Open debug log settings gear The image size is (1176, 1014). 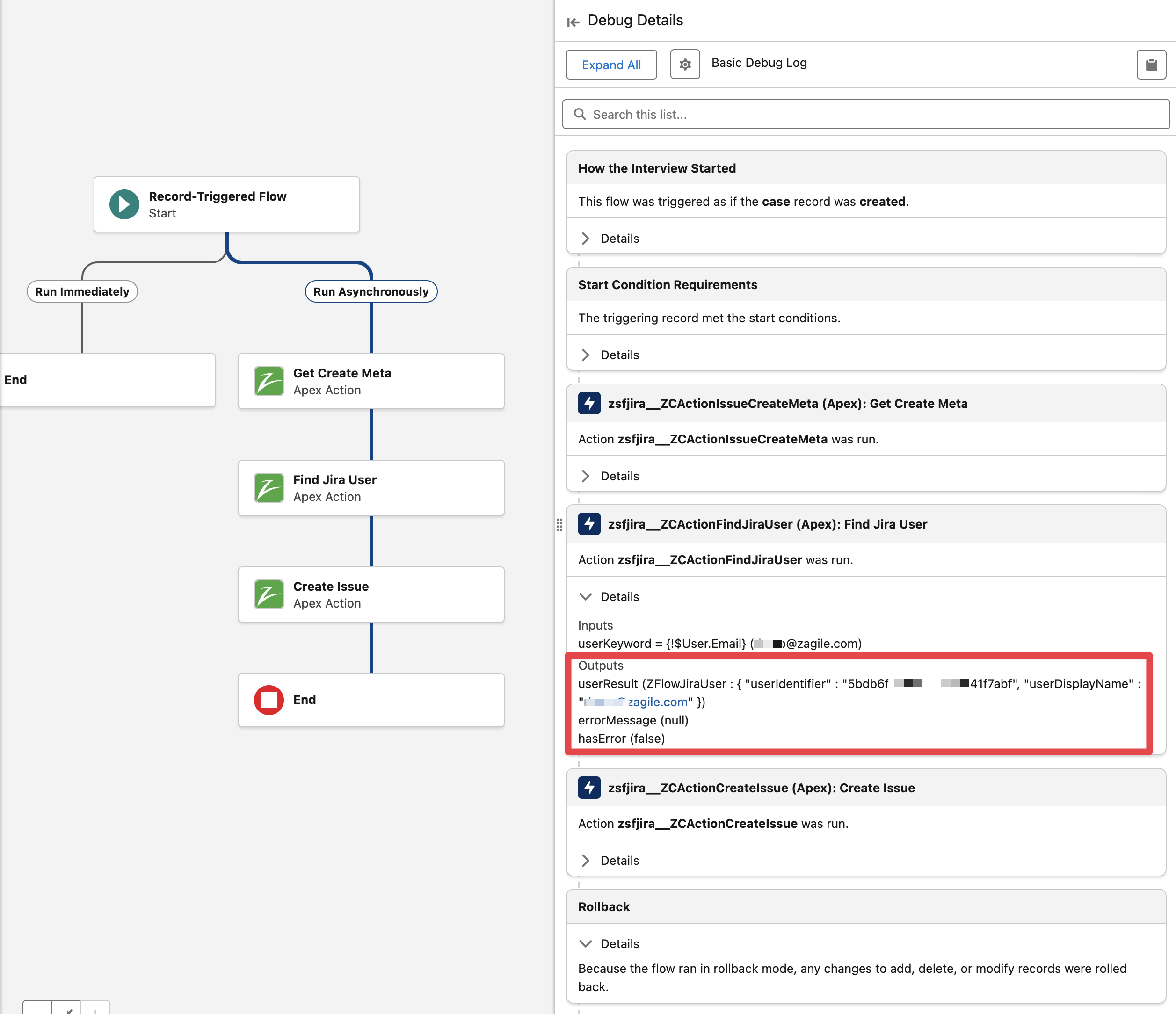tap(684, 65)
